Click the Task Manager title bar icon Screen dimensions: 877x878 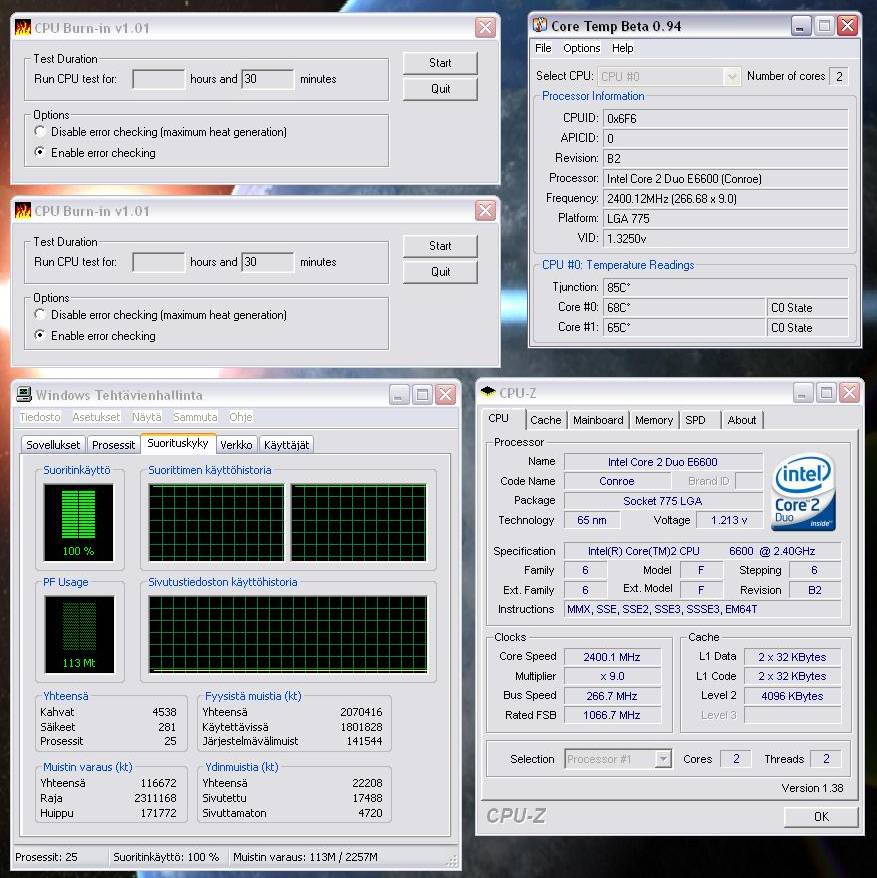pyautogui.click(x=24, y=395)
